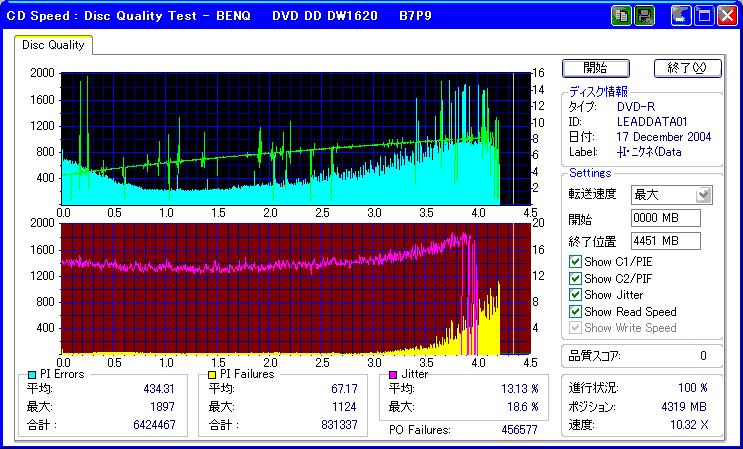The height and width of the screenshot is (449, 743).
Task: Click the PI Failures maximum 1124
Action: pos(344,406)
